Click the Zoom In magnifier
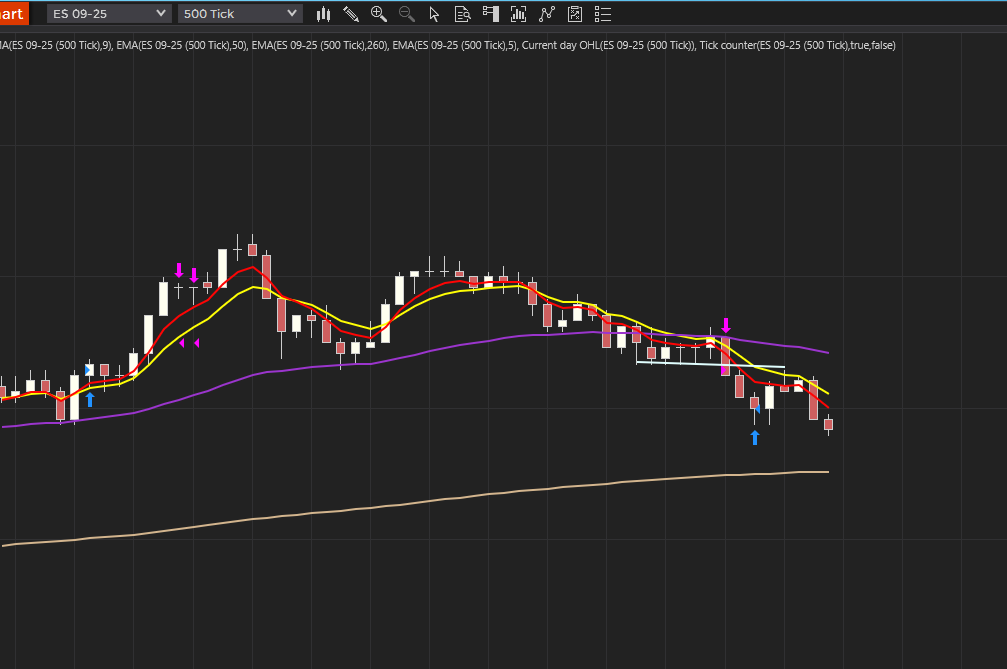Viewport: 1007px width, 669px height. 378,14
